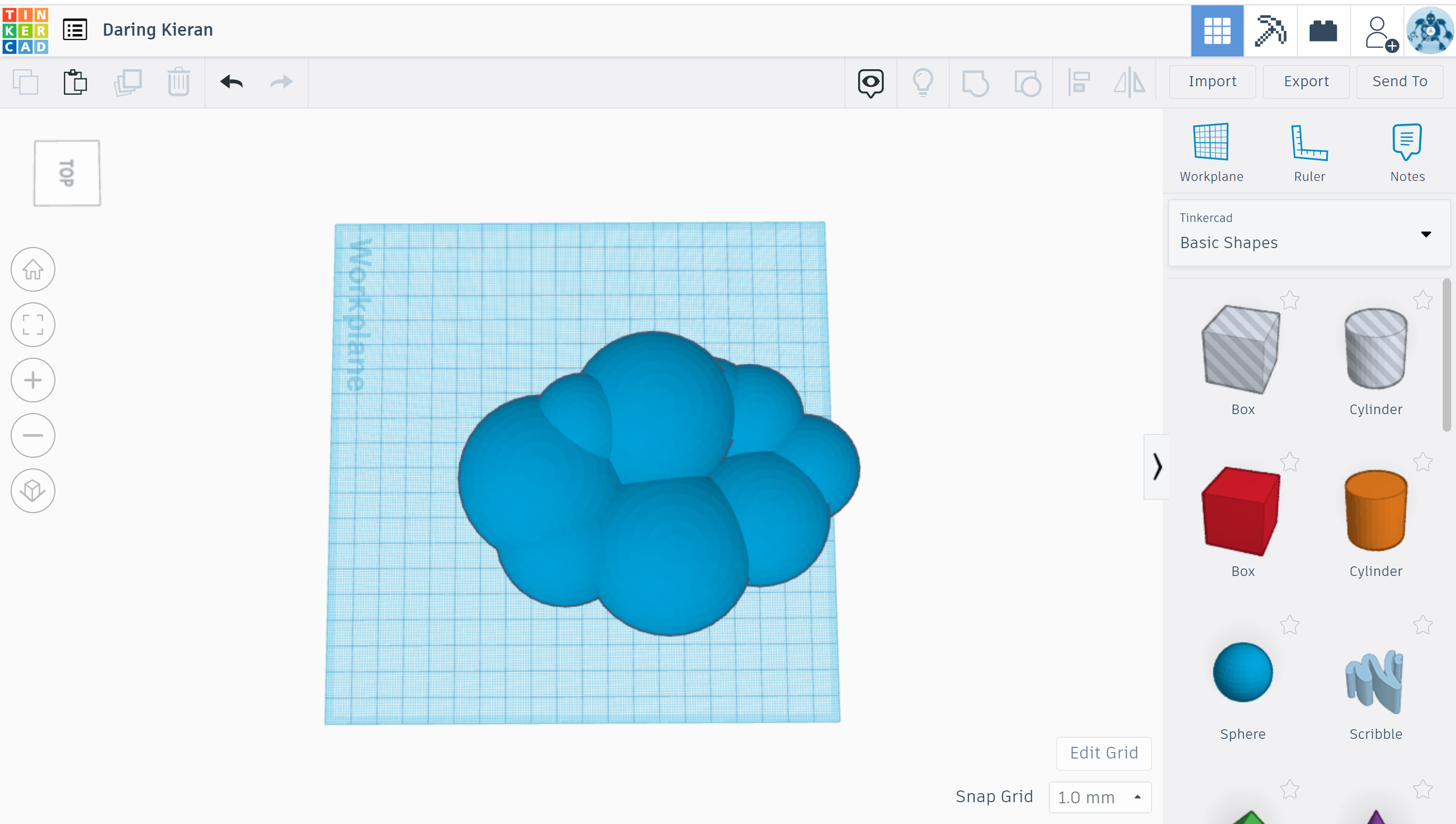Click the Edit Grid button
1456x824 pixels.
click(x=1103, y=753)
